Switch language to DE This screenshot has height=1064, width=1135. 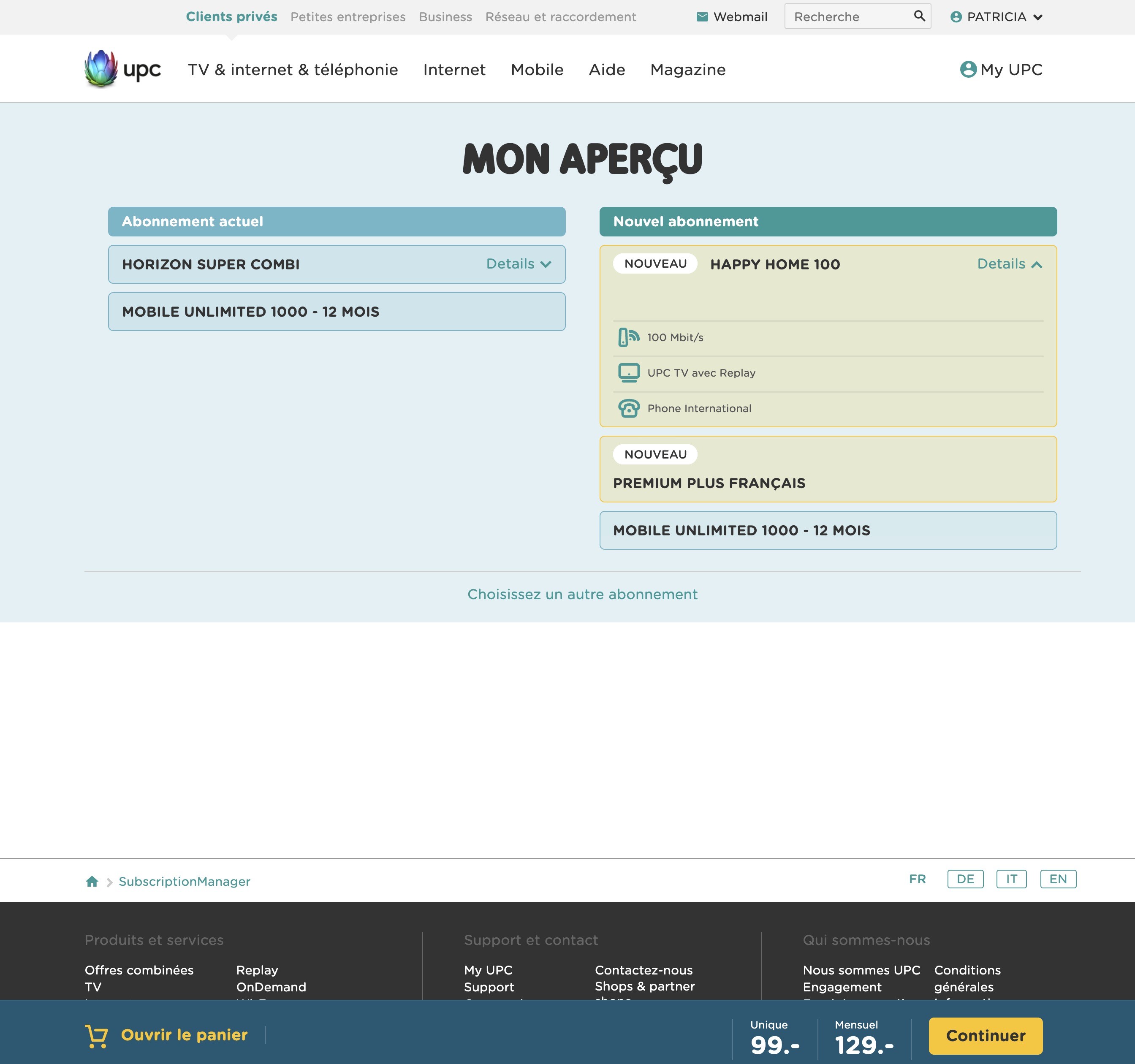tap(965, 879)
